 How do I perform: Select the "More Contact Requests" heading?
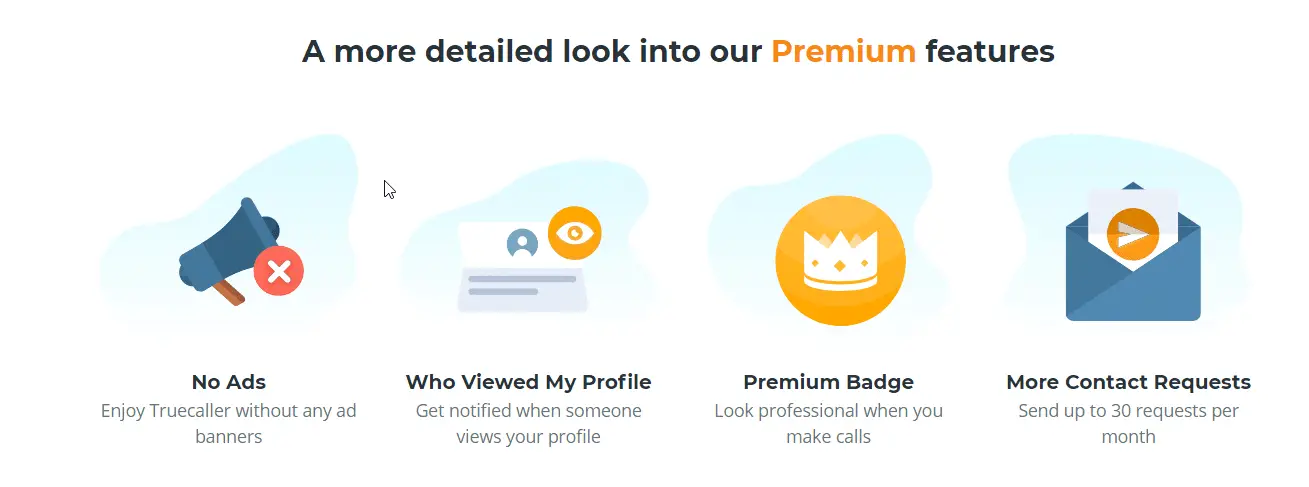tap(1128, 382)
